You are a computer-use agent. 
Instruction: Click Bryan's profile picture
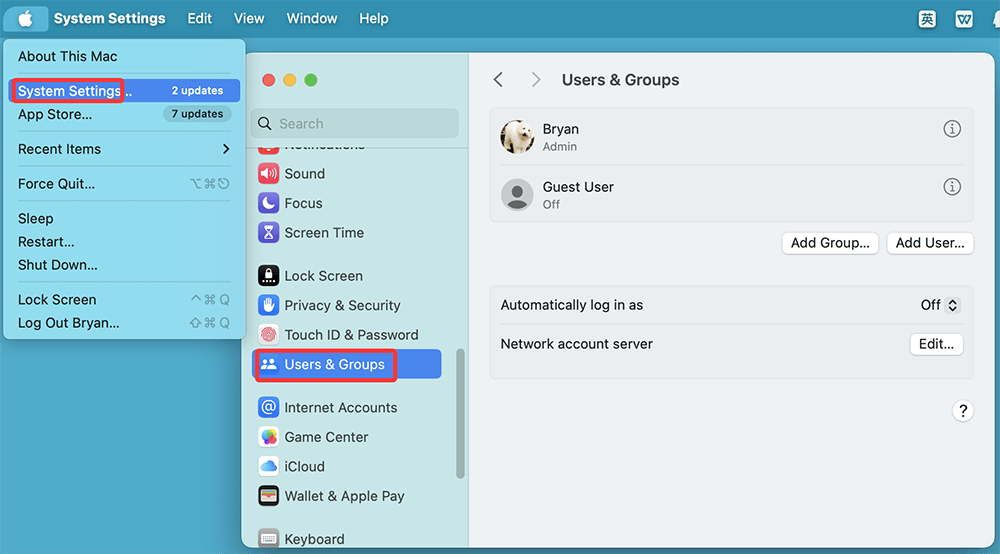(x=517, y=136)
